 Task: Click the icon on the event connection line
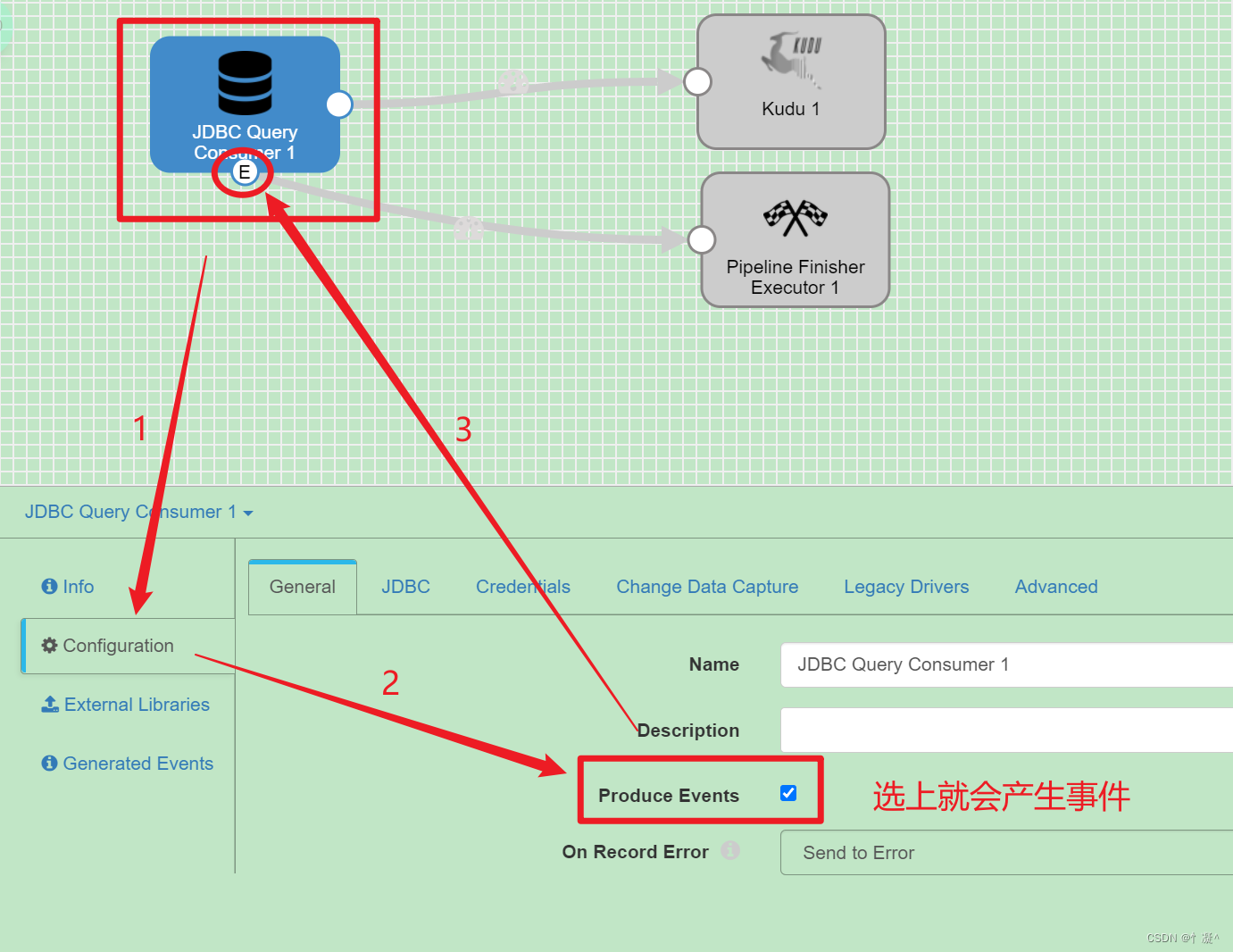[x=469, y=228]
